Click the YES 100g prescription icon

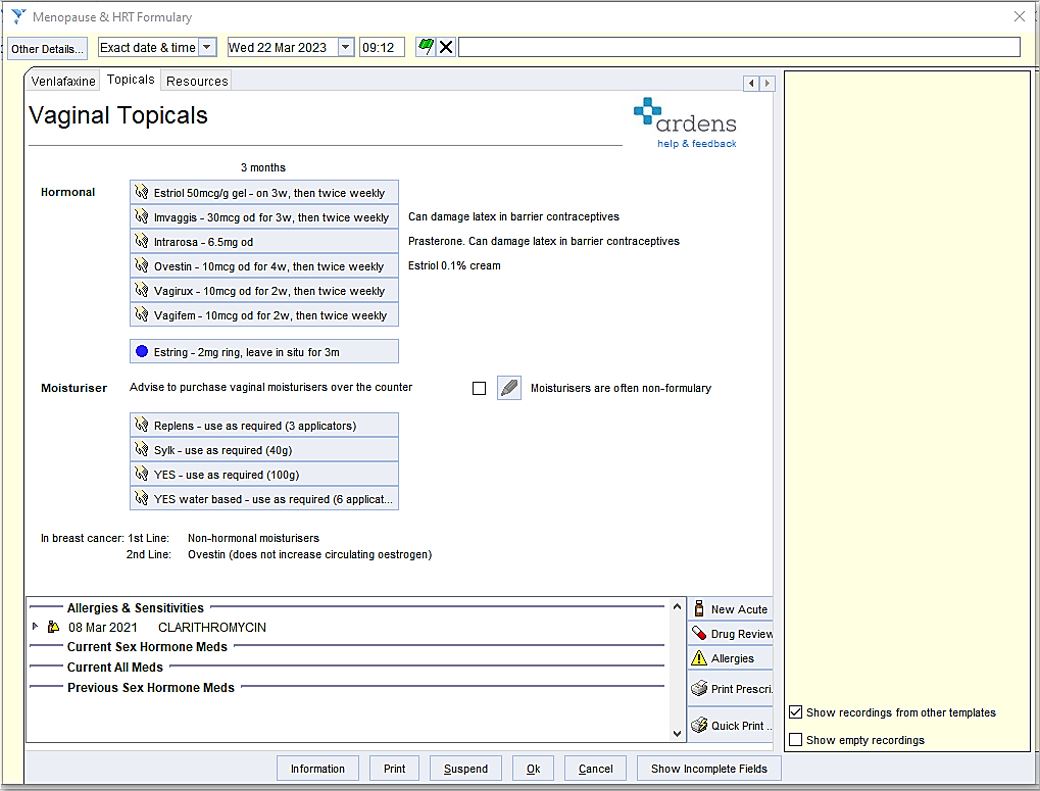pyautogui.click(x=141, y=474)
